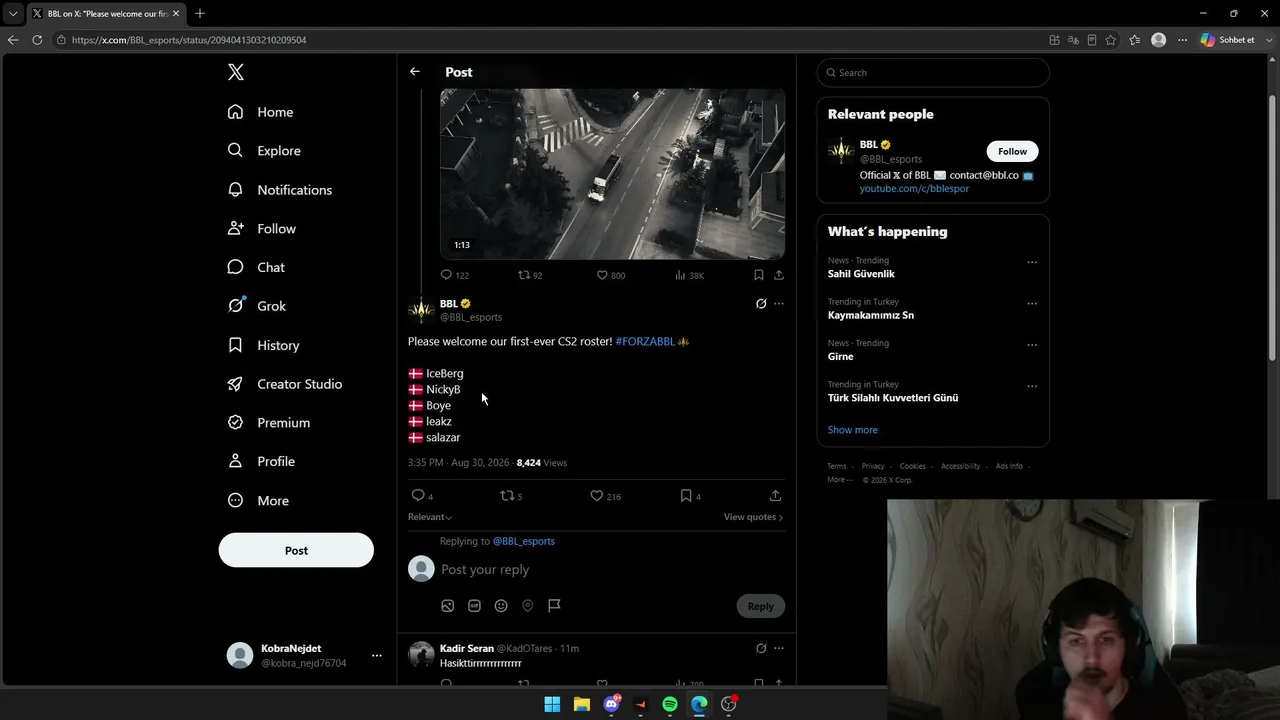Open Creator Studio in the sidebar
This screenshot has height=720, width=1280.
(285, 384)
